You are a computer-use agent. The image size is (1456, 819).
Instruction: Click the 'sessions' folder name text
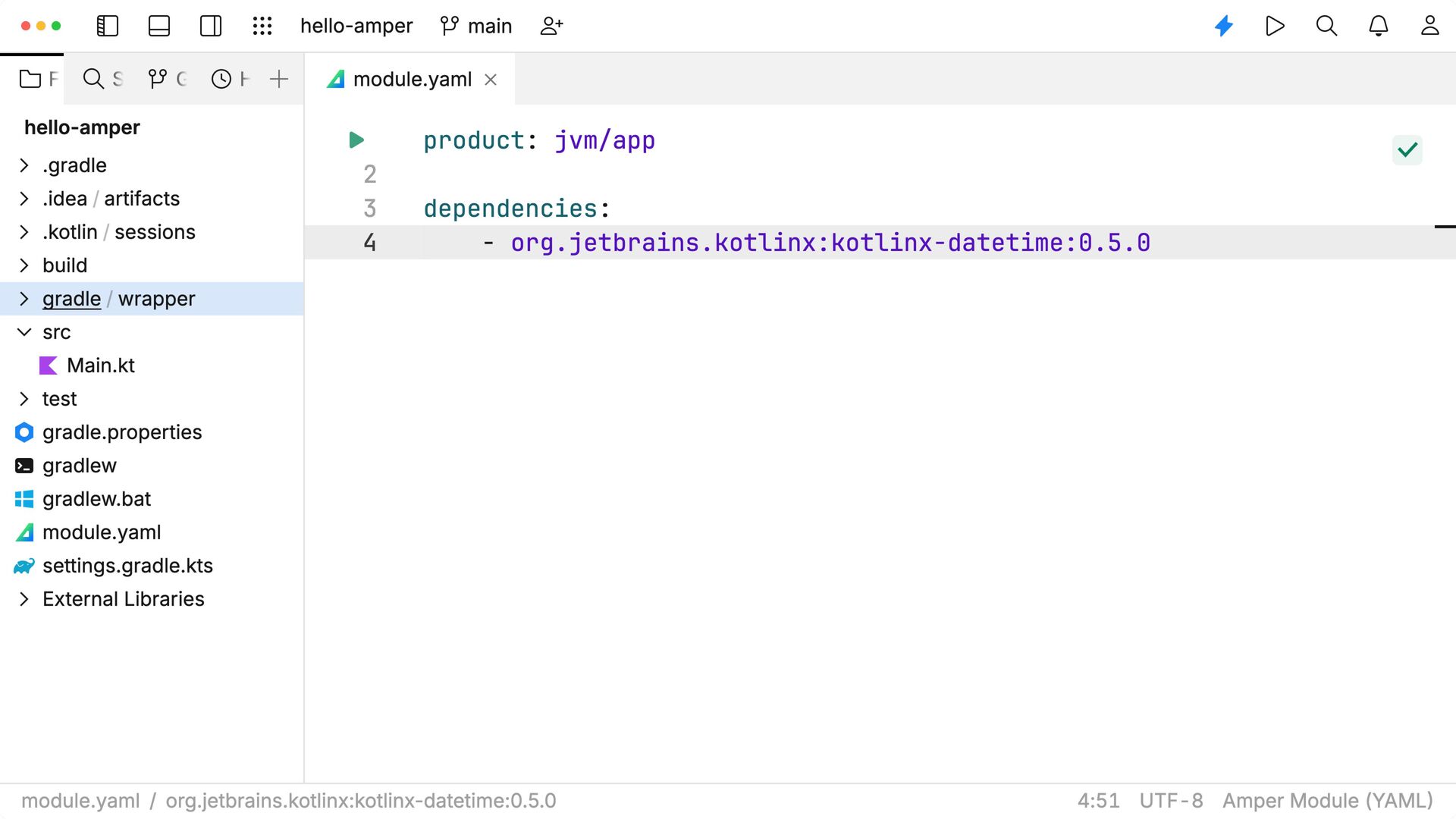[x=155, y=232]
